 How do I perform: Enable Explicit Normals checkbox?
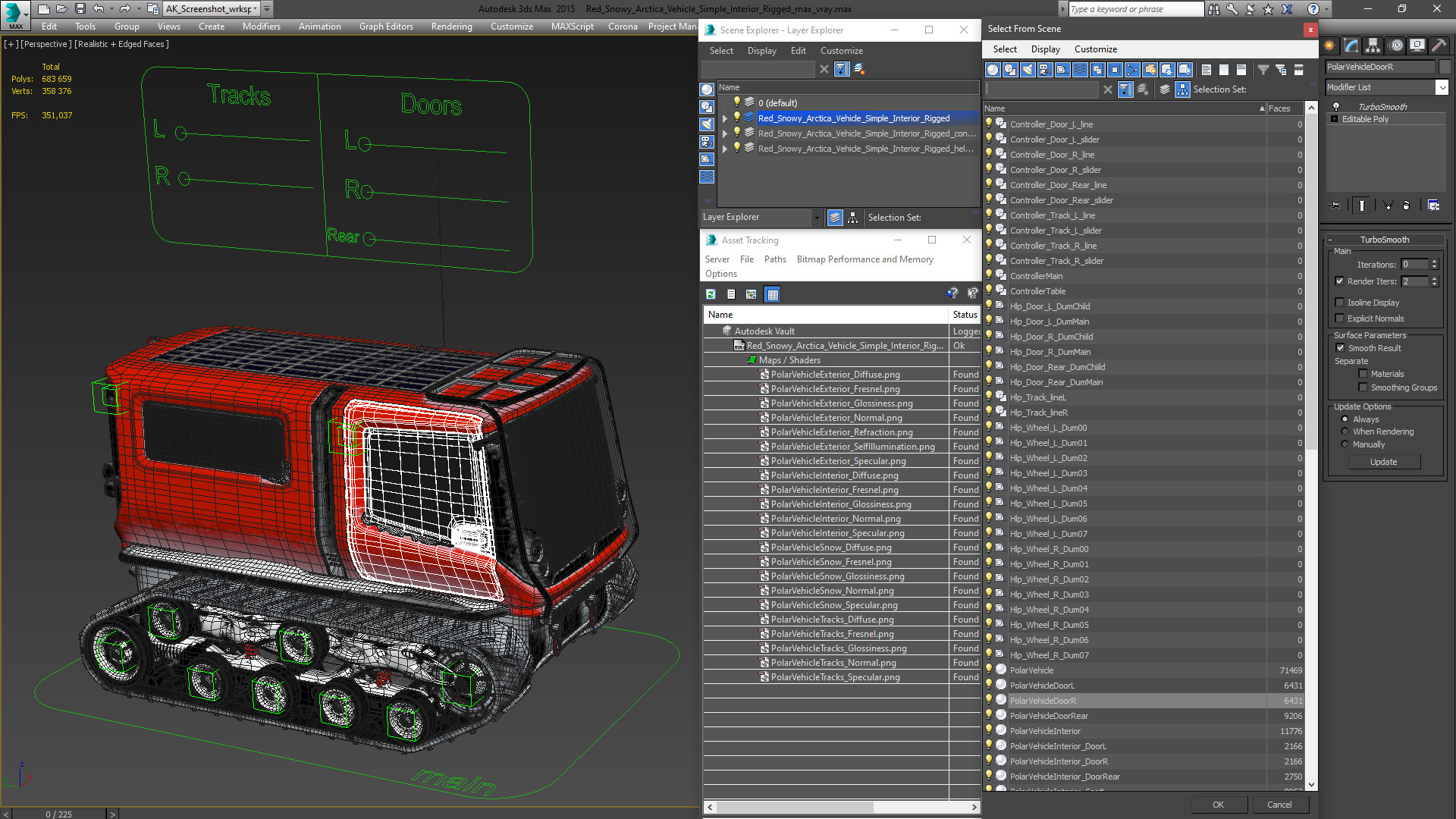pos(1339,318)
